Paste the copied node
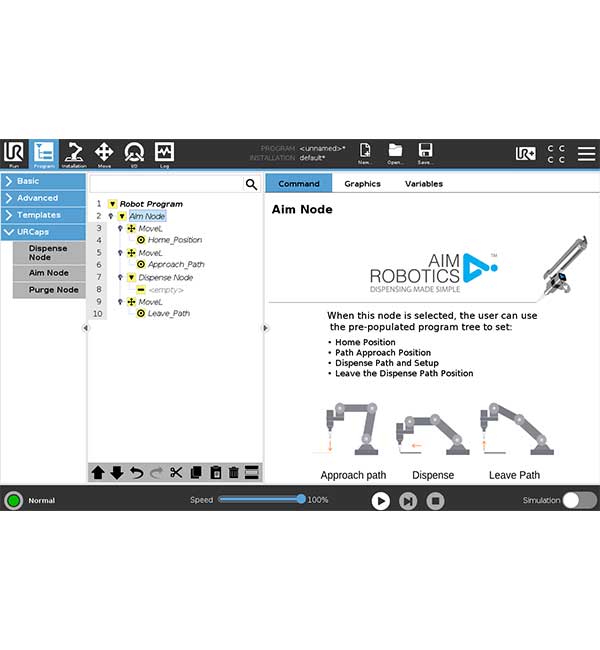Viewport: 600px width, 650px height. point(215,473)
